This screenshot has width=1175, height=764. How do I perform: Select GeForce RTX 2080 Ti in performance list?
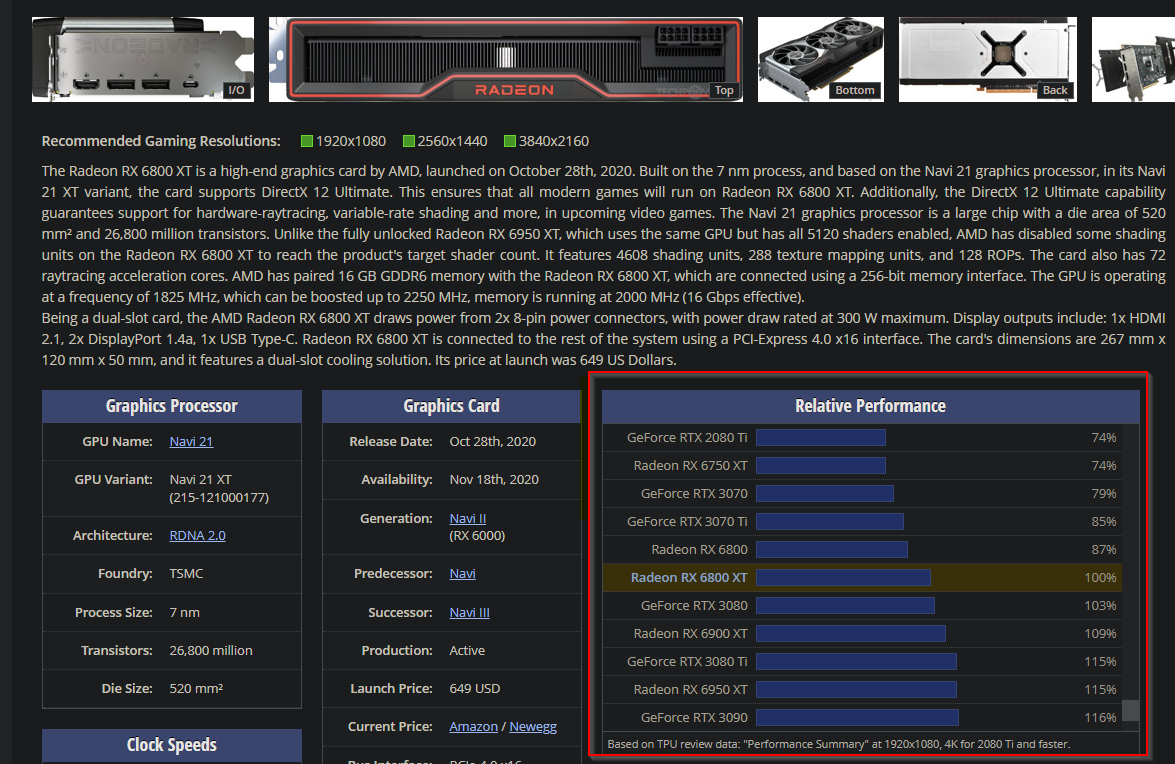click(687, 437)
